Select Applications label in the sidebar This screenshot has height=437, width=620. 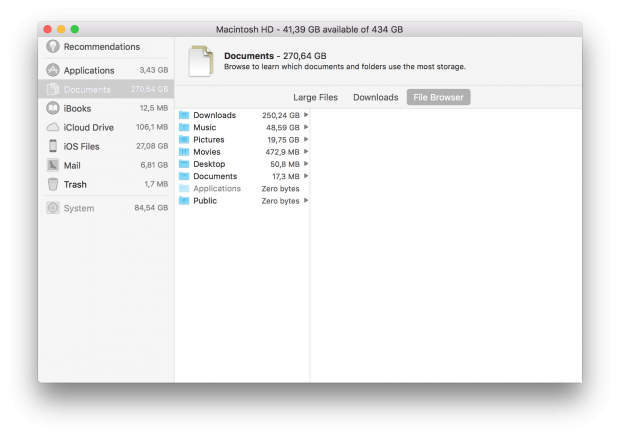89,70
